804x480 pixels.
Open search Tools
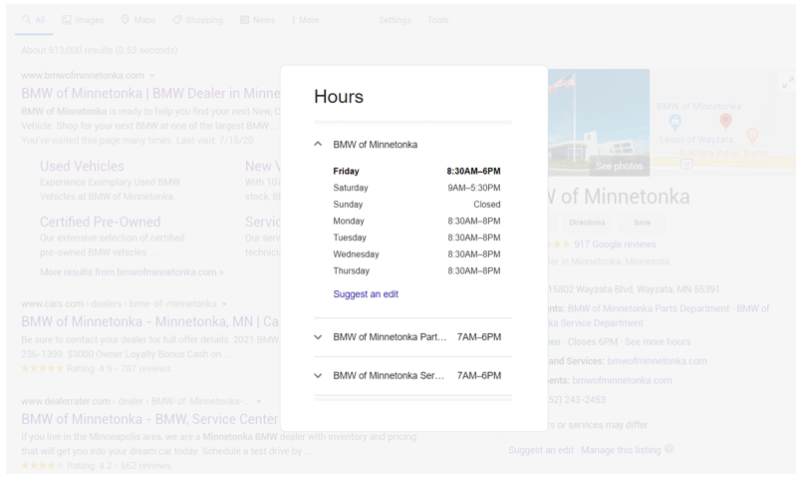(438, 20)
